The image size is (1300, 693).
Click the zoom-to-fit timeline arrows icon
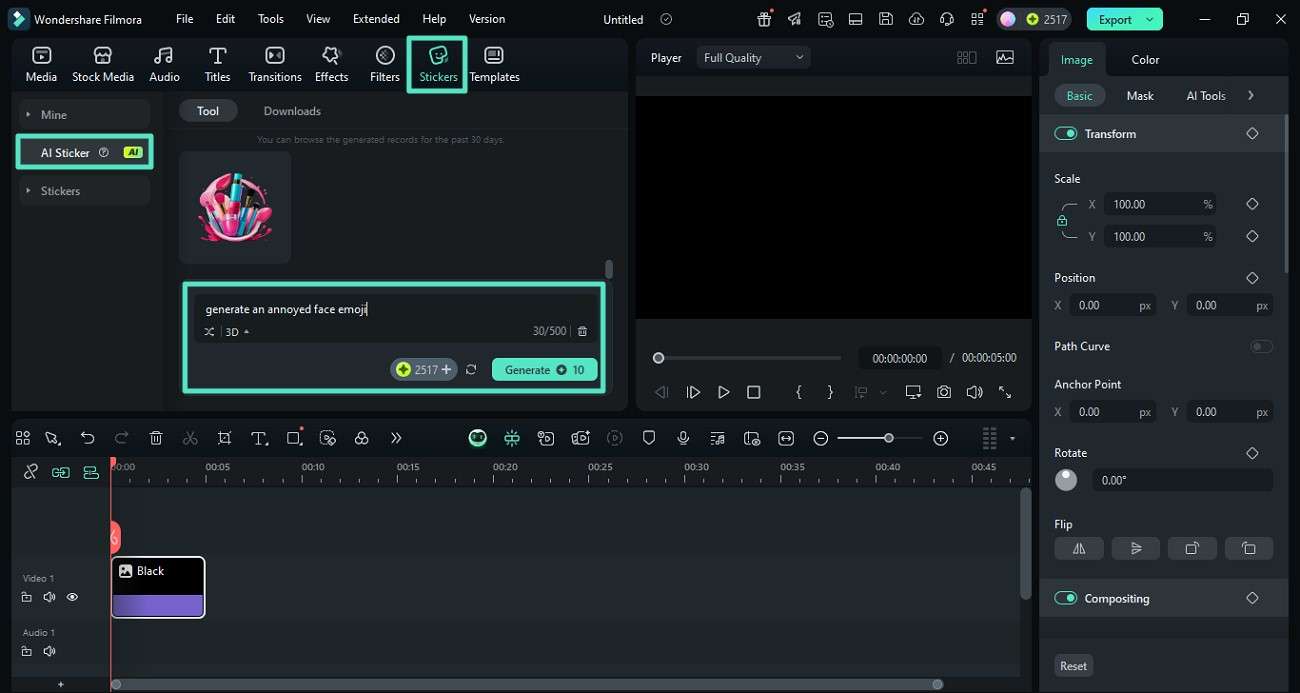[786, 438]
